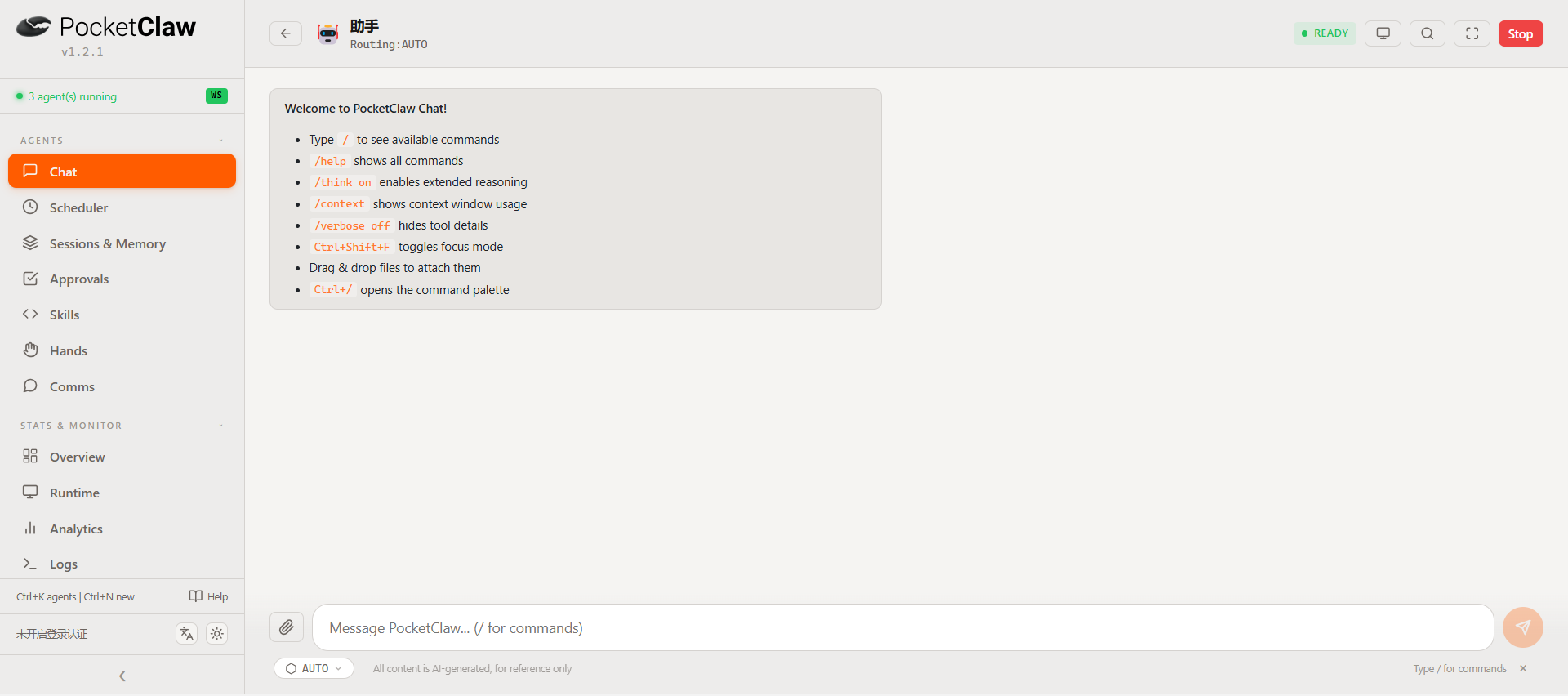Click the 助手 agent name
1568x696 pixels.
[x=364, y=26]
